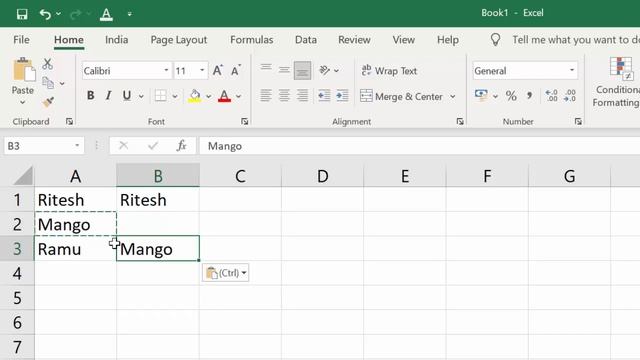Screen dimensions: 640x360
Task: Click the Merge & Center button
Action: [x=402, y=96]
